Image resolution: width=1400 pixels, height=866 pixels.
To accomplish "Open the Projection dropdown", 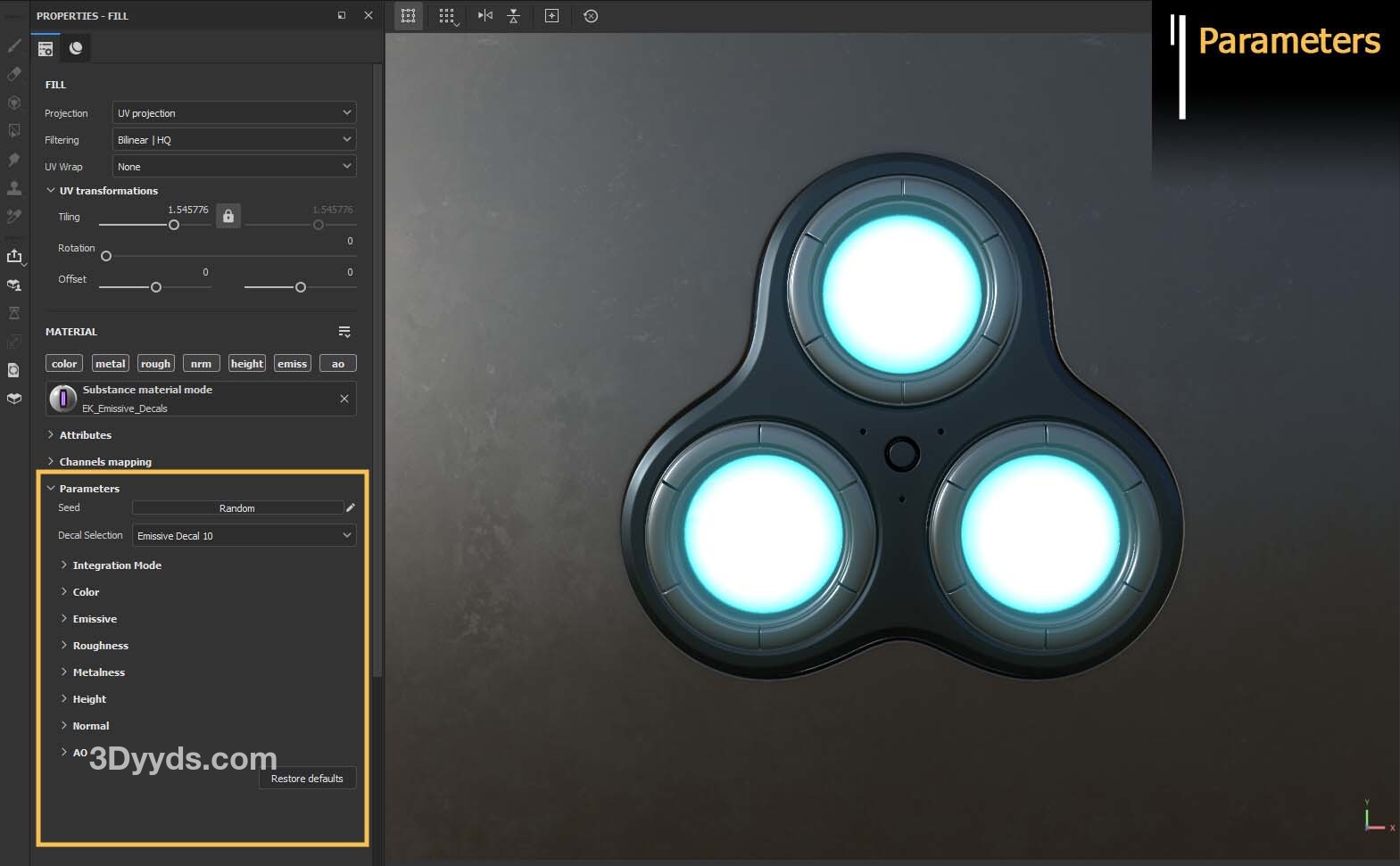I will (234, 113).
